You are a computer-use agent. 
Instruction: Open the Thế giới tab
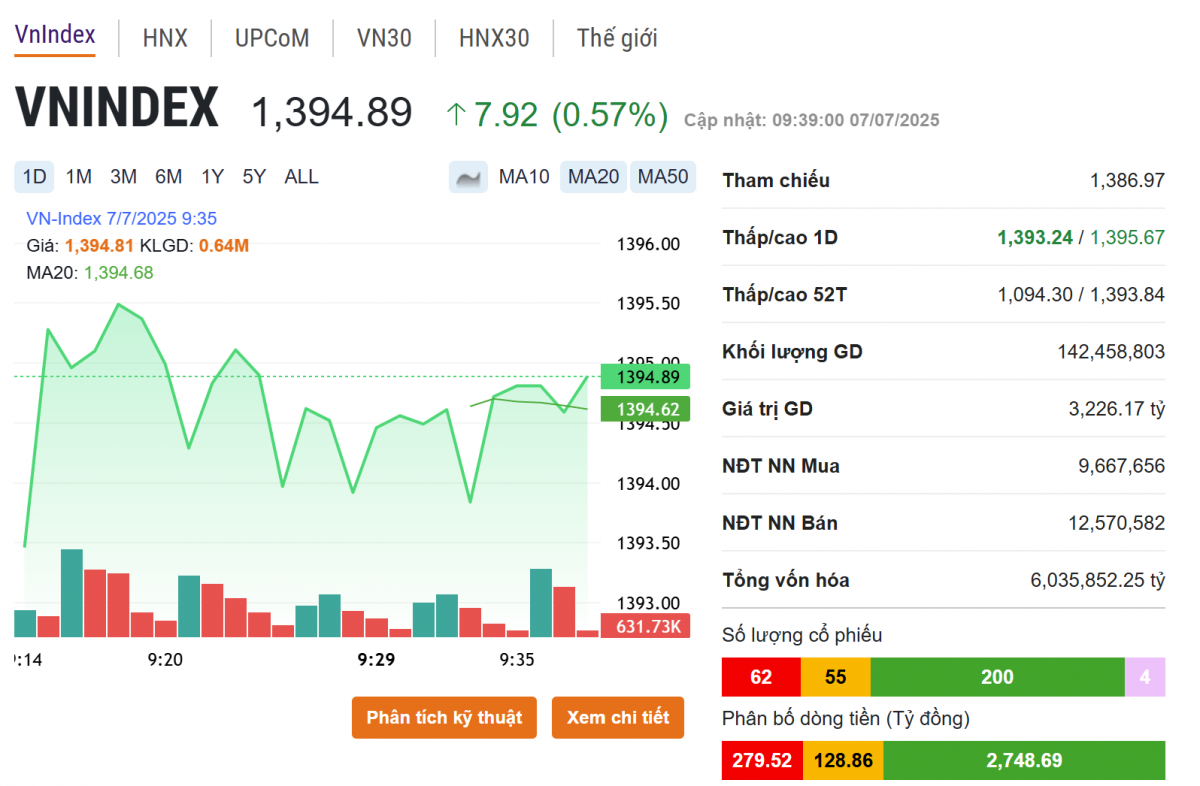click(x=617, y=38)
